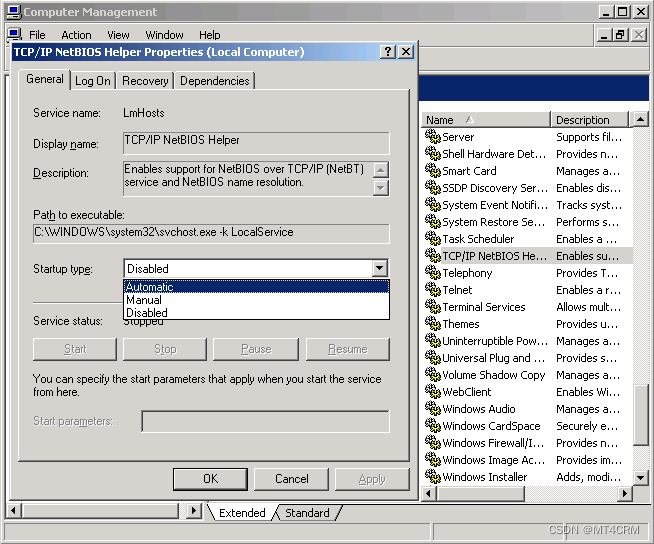
Task: Click the Start parameters input field
Action: point(266,421)
